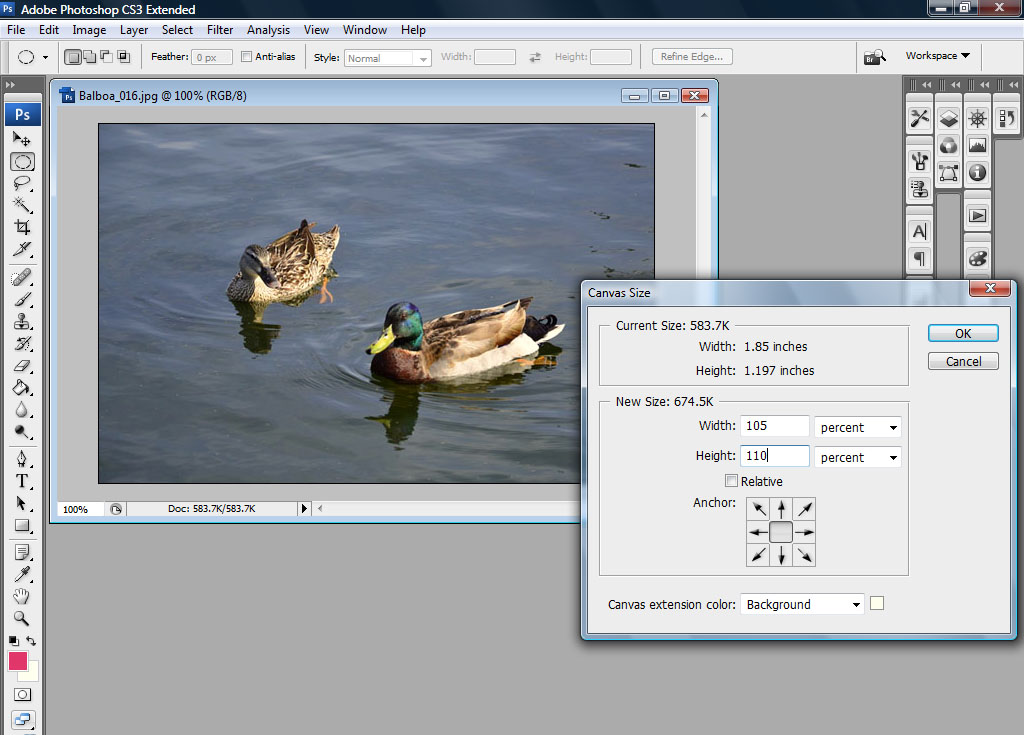The width and height of the screenshot is (1024, 735).
Task: Select the Lasso tool
Action: (22, 184)
